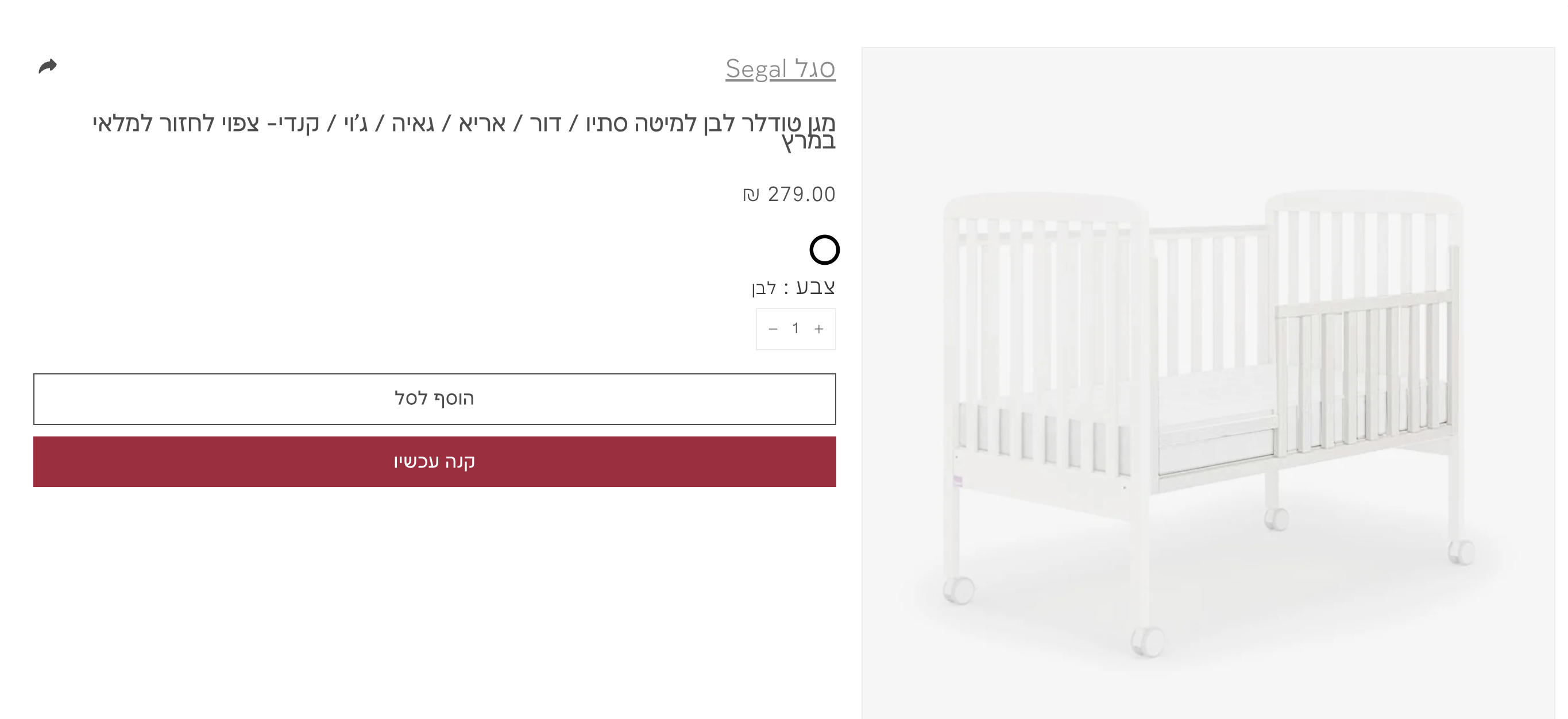The width and height of the screenshot is (1568, 719).
Task: Open the Segal brand link
Action: [780, 69]
